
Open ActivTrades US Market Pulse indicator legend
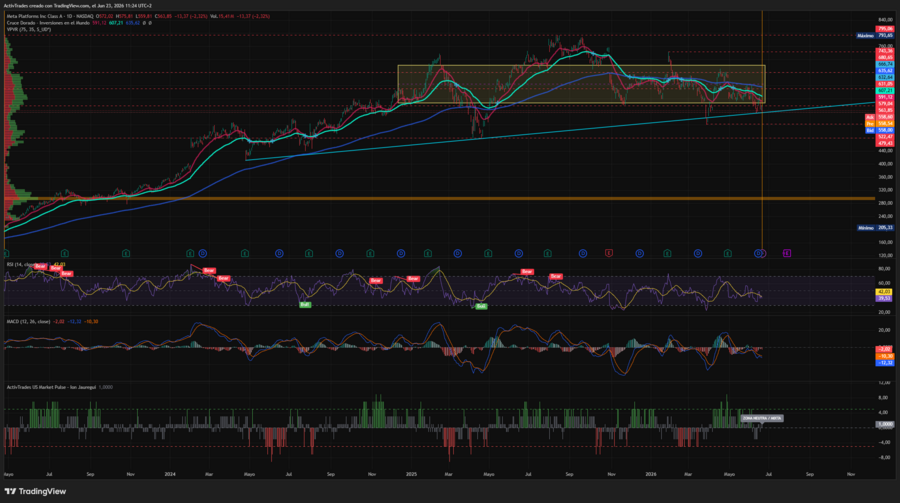click(51, 387)
